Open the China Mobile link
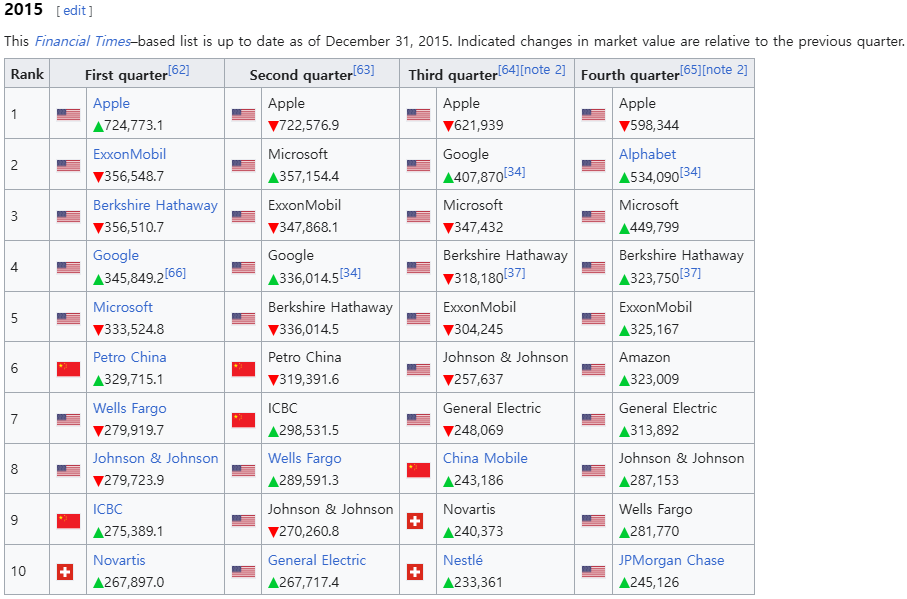The image size is (907, 599). pyautogui.click(x=485, y=458)
